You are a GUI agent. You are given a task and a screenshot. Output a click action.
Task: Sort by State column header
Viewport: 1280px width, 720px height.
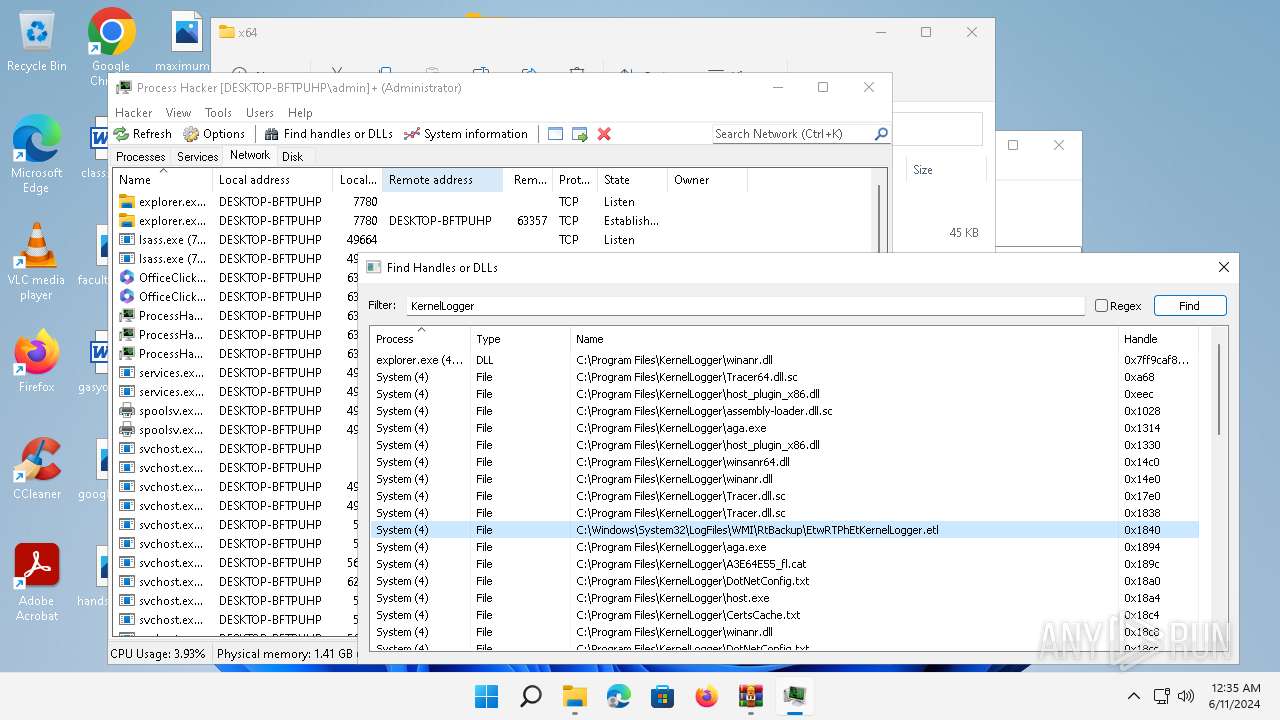[x=632, y=180]
